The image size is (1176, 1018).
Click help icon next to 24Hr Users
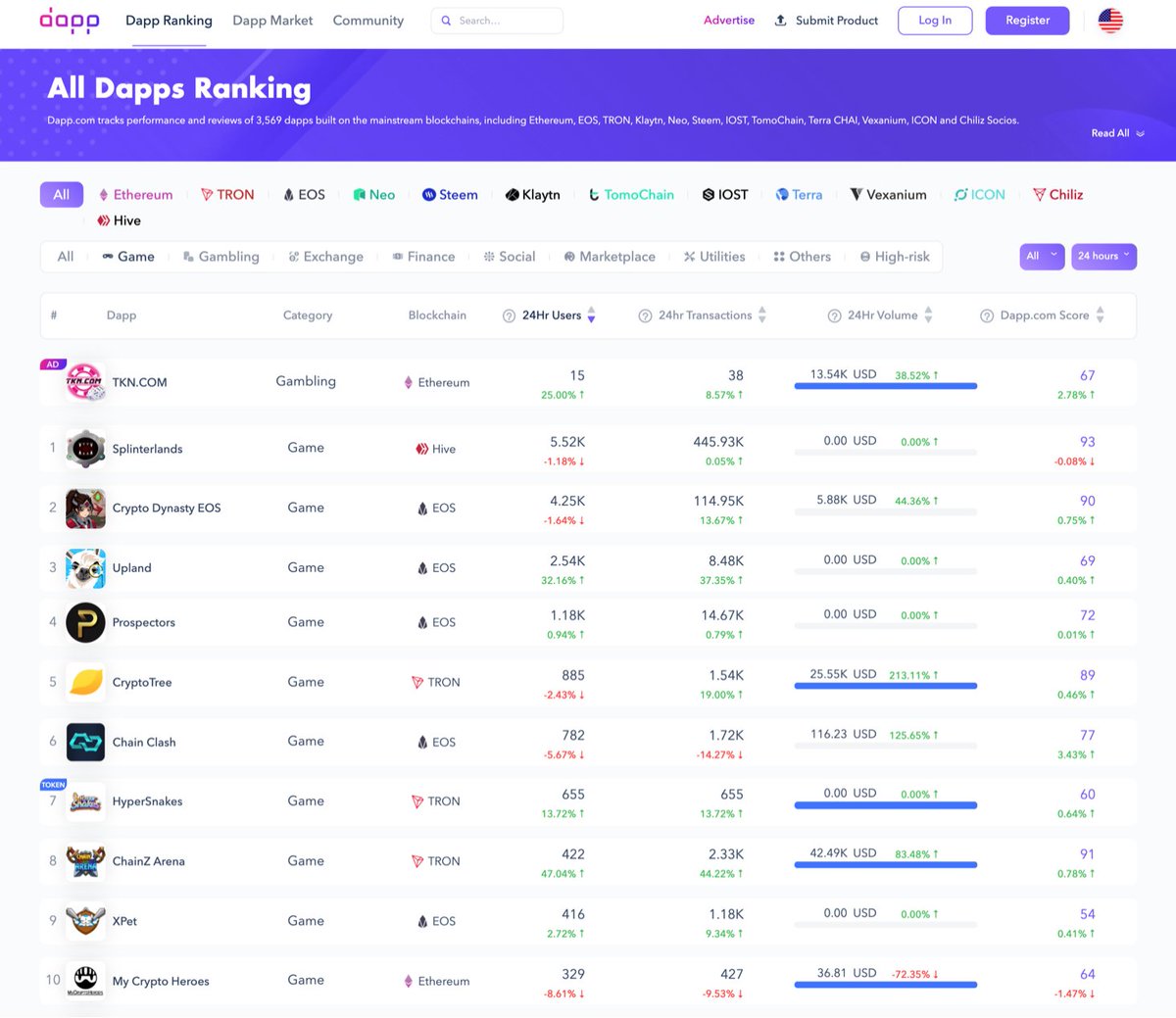[x=509, y=315]
